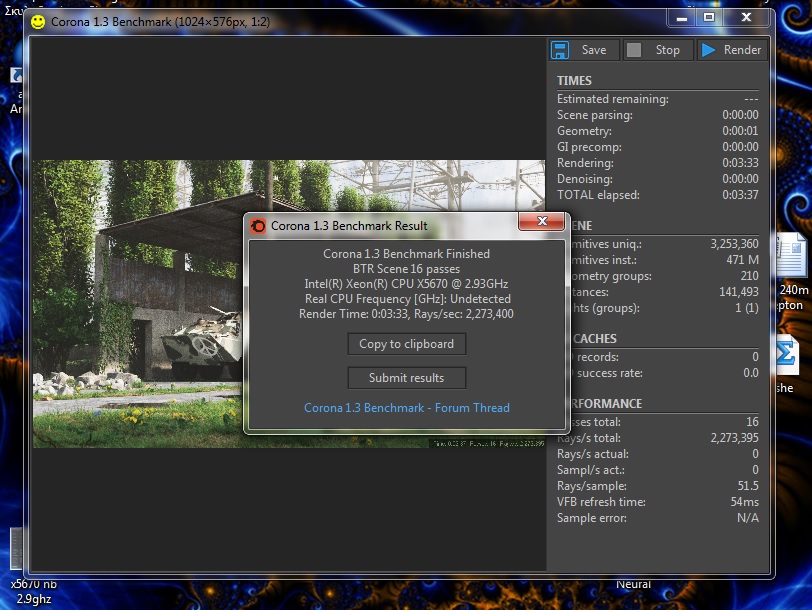Select the 240m desktop document icon

tap(792, 272)
